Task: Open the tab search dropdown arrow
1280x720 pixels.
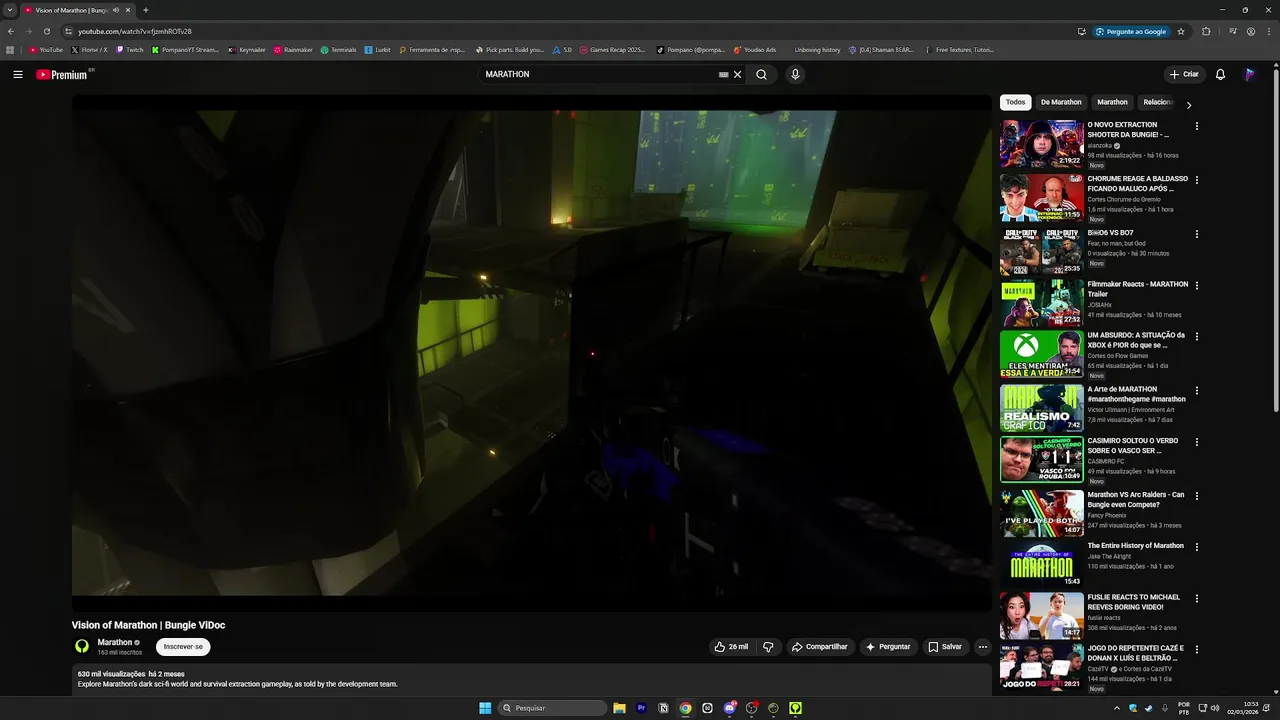Action: point(9,10)
